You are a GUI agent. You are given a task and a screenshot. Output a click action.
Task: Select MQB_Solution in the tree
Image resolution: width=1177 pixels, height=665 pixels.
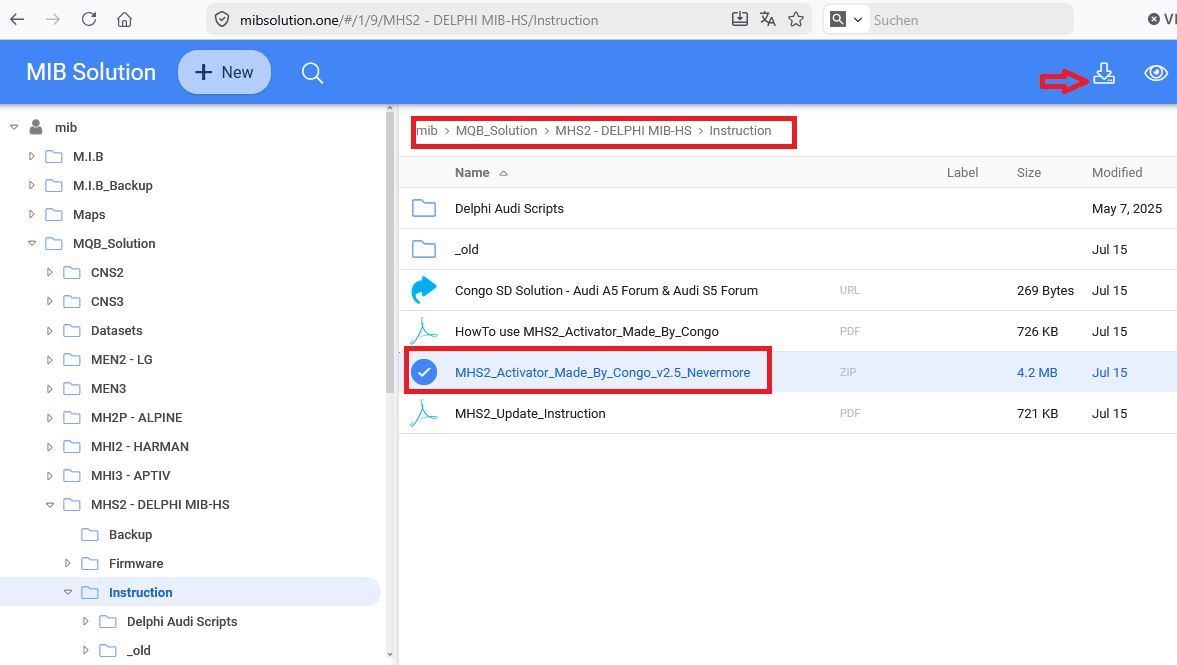(114, 243)
